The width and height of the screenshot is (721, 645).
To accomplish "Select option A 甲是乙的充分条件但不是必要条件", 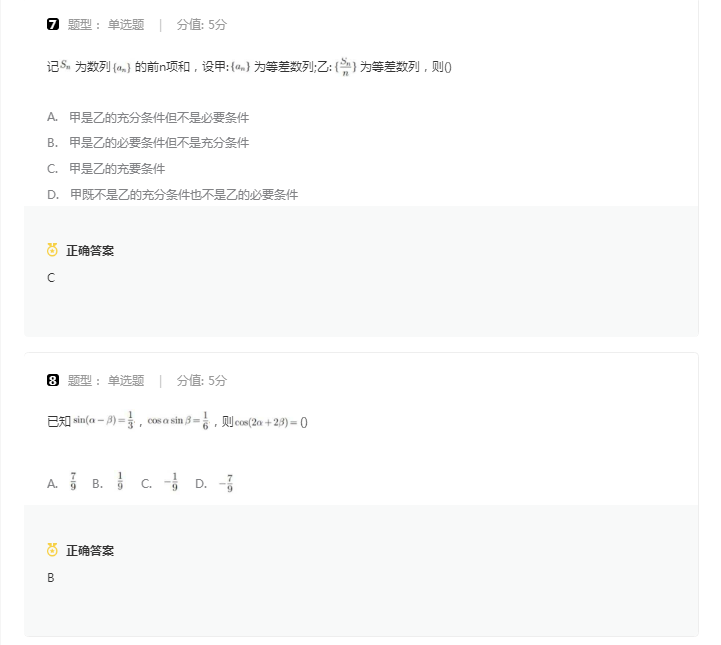I will pos(148,118).
